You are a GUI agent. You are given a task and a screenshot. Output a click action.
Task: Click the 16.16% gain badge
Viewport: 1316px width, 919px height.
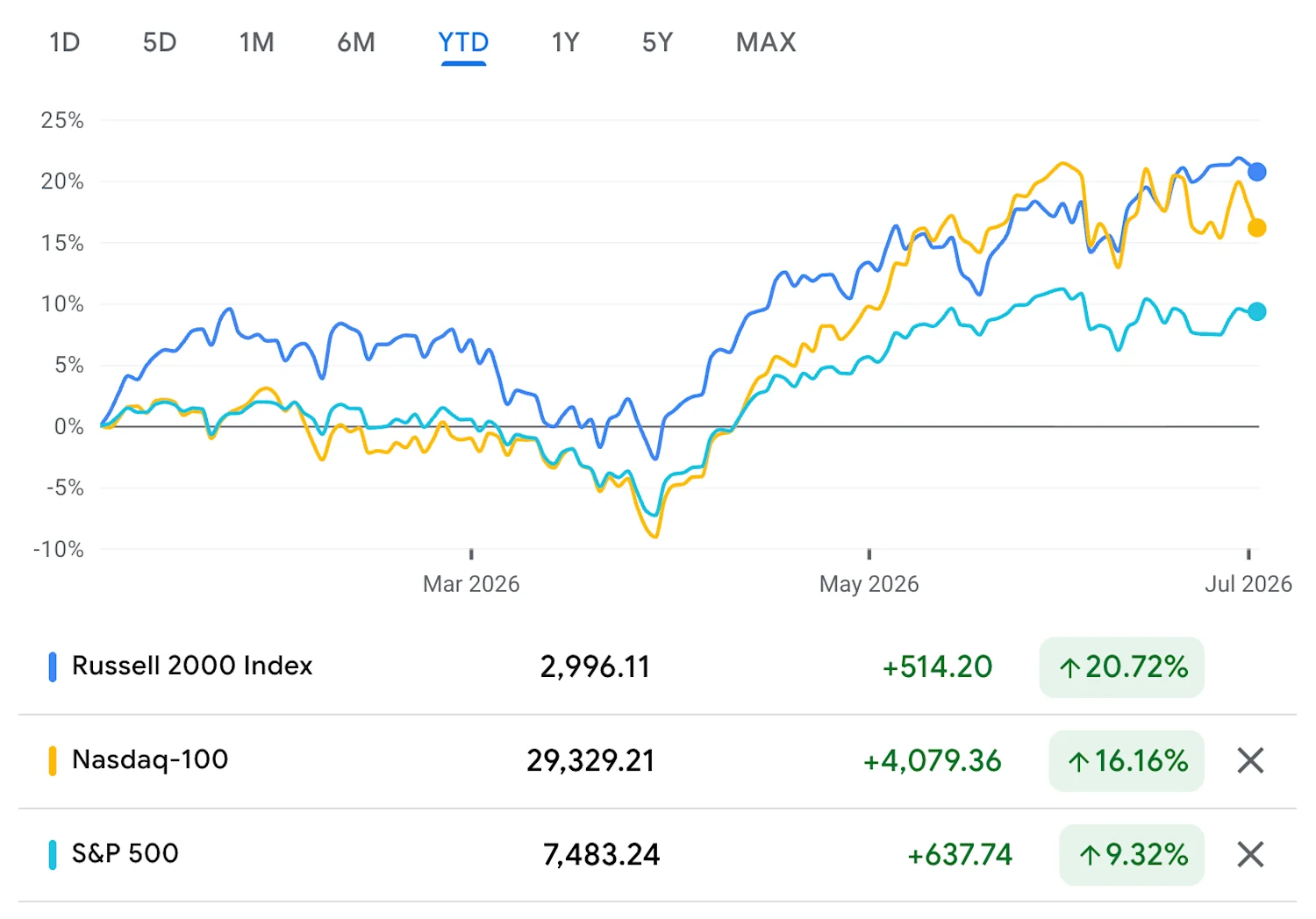(1126, 760)
